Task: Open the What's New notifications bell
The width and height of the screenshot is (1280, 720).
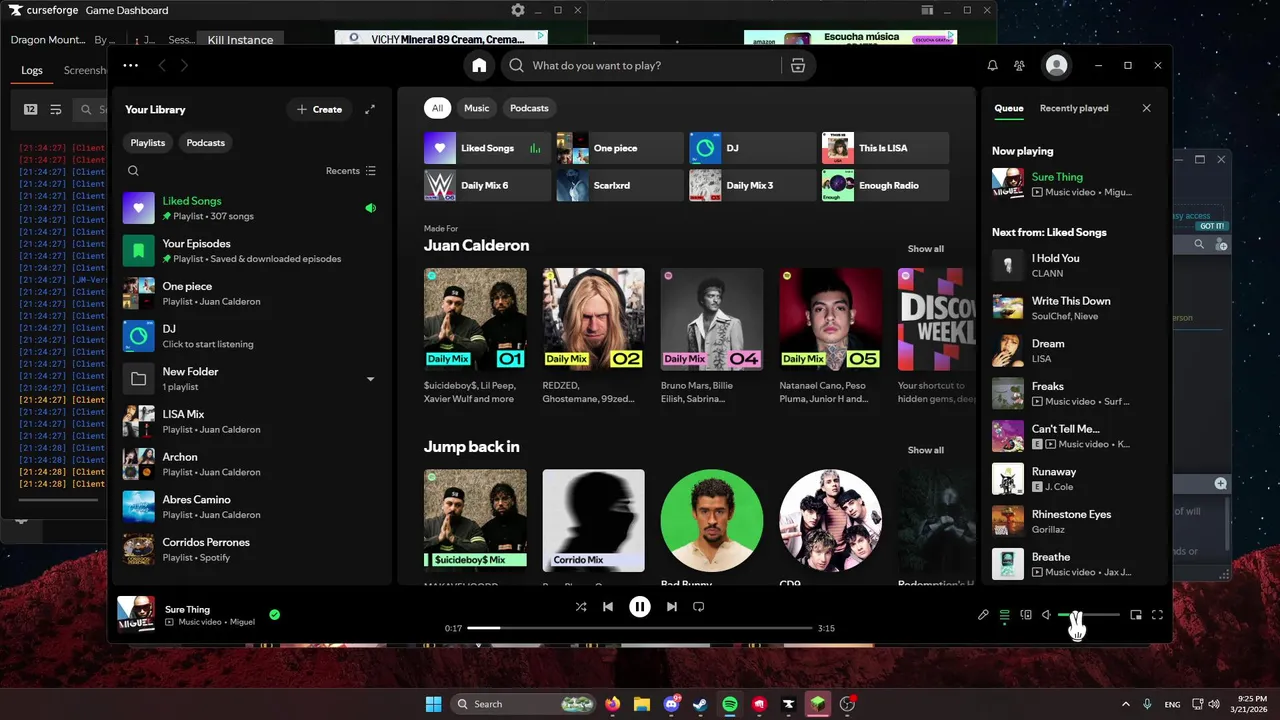Action: coord(992,65)
